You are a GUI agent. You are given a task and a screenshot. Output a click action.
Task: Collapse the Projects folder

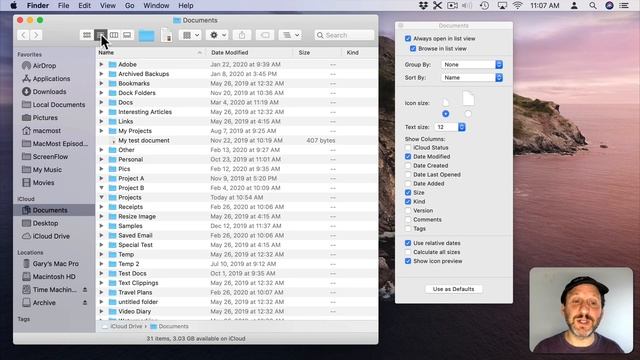(x=101, y=198)
